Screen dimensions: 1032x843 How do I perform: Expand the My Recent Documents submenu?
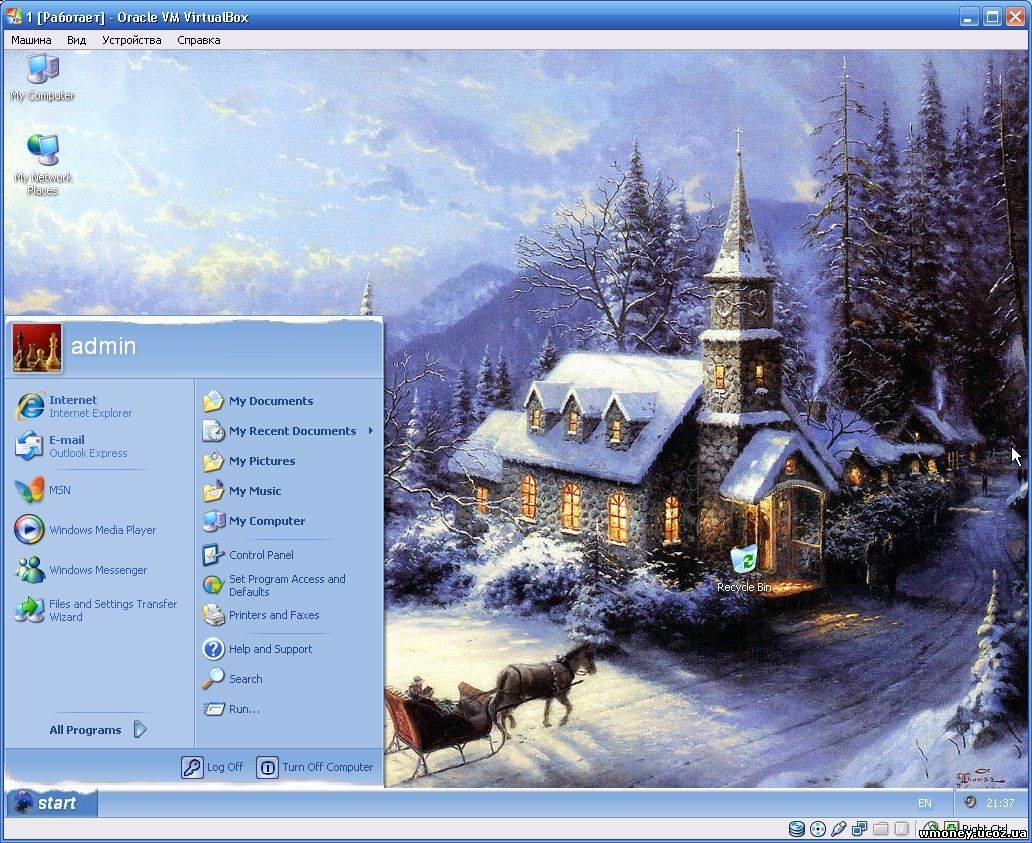(288, 431)
